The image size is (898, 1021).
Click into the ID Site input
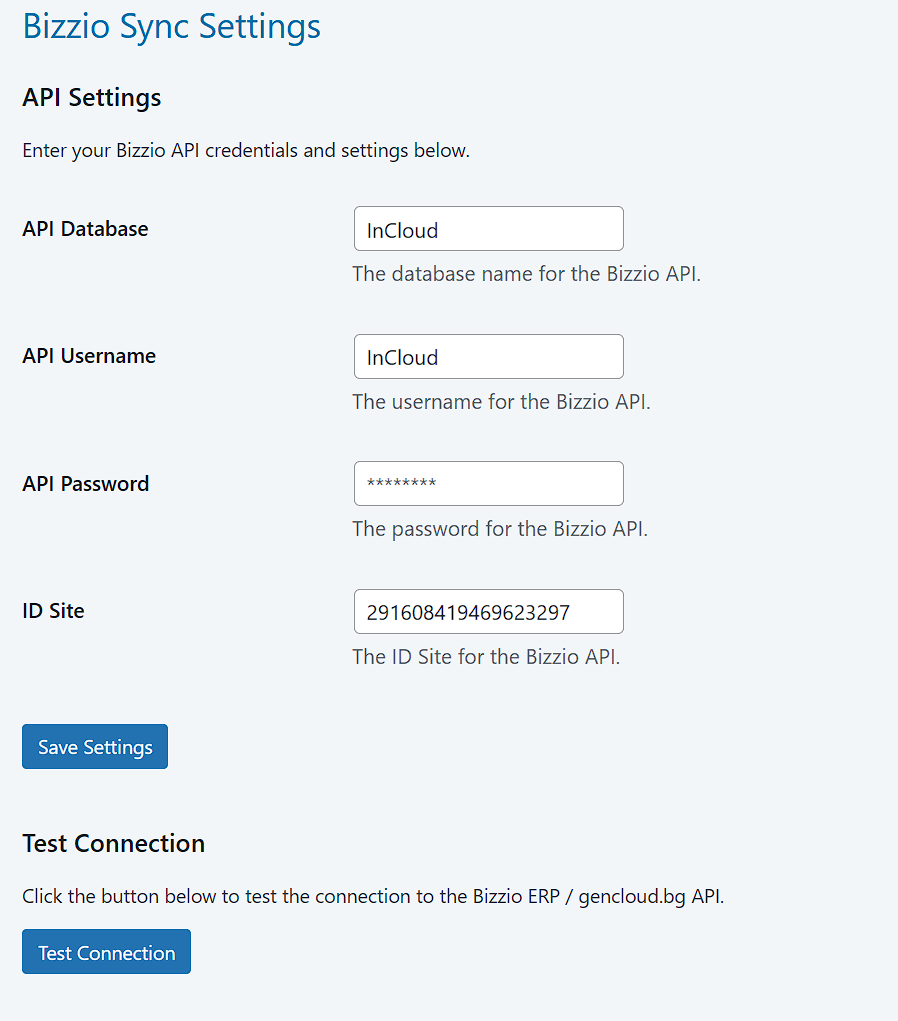coord(488,612)
